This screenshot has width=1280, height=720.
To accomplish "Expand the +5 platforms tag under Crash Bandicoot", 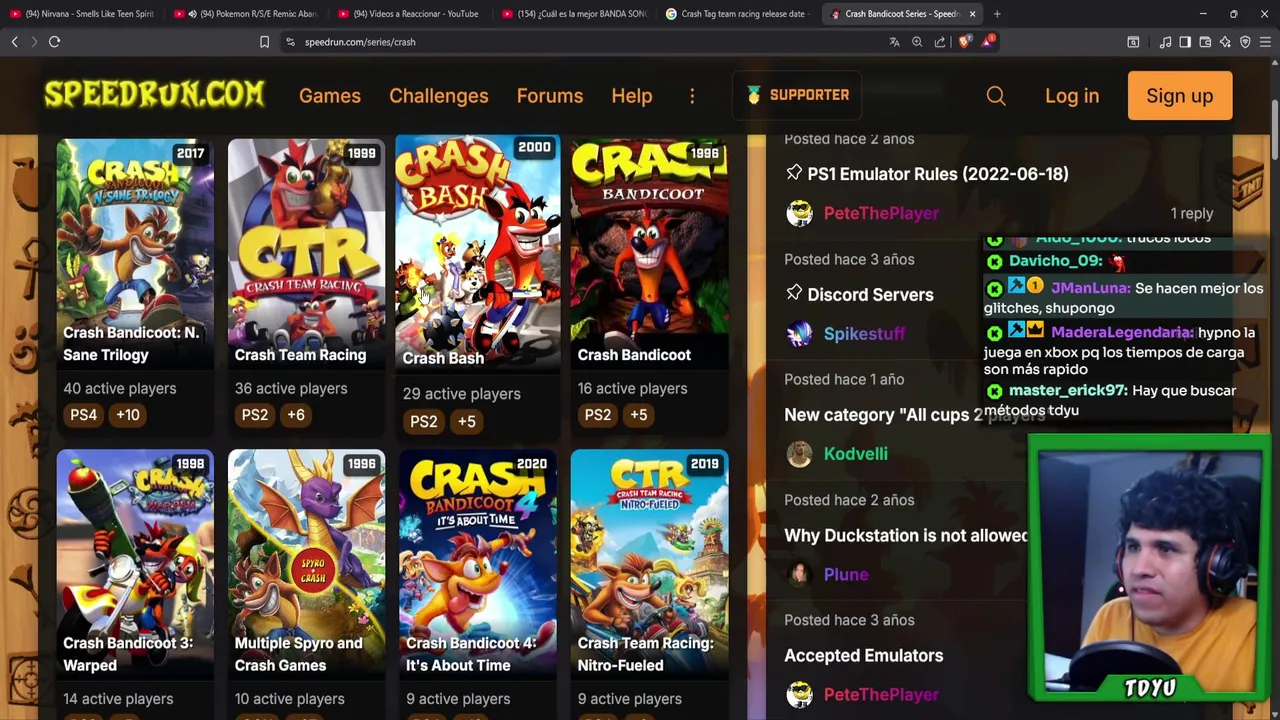I will [x=639, y=415].
